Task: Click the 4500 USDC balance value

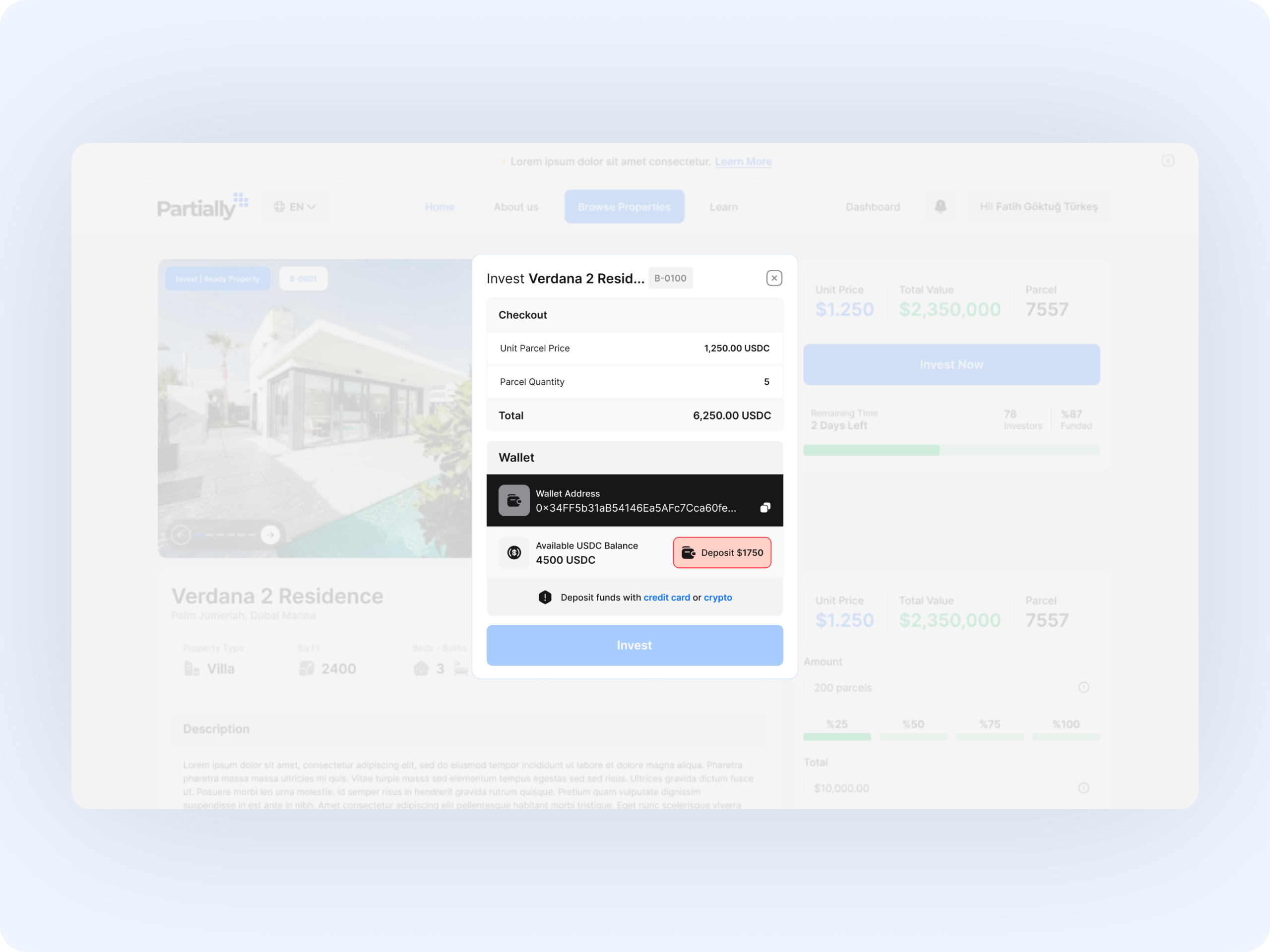Action: pyautogui.click(x=566, y=560)
